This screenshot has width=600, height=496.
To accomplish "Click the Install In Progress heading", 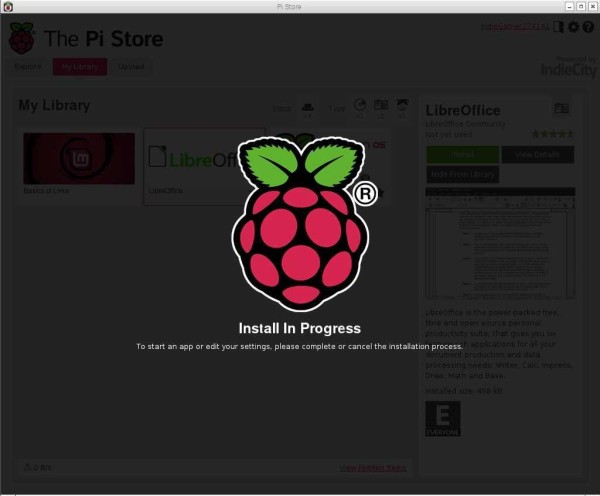I will point(300,328).
